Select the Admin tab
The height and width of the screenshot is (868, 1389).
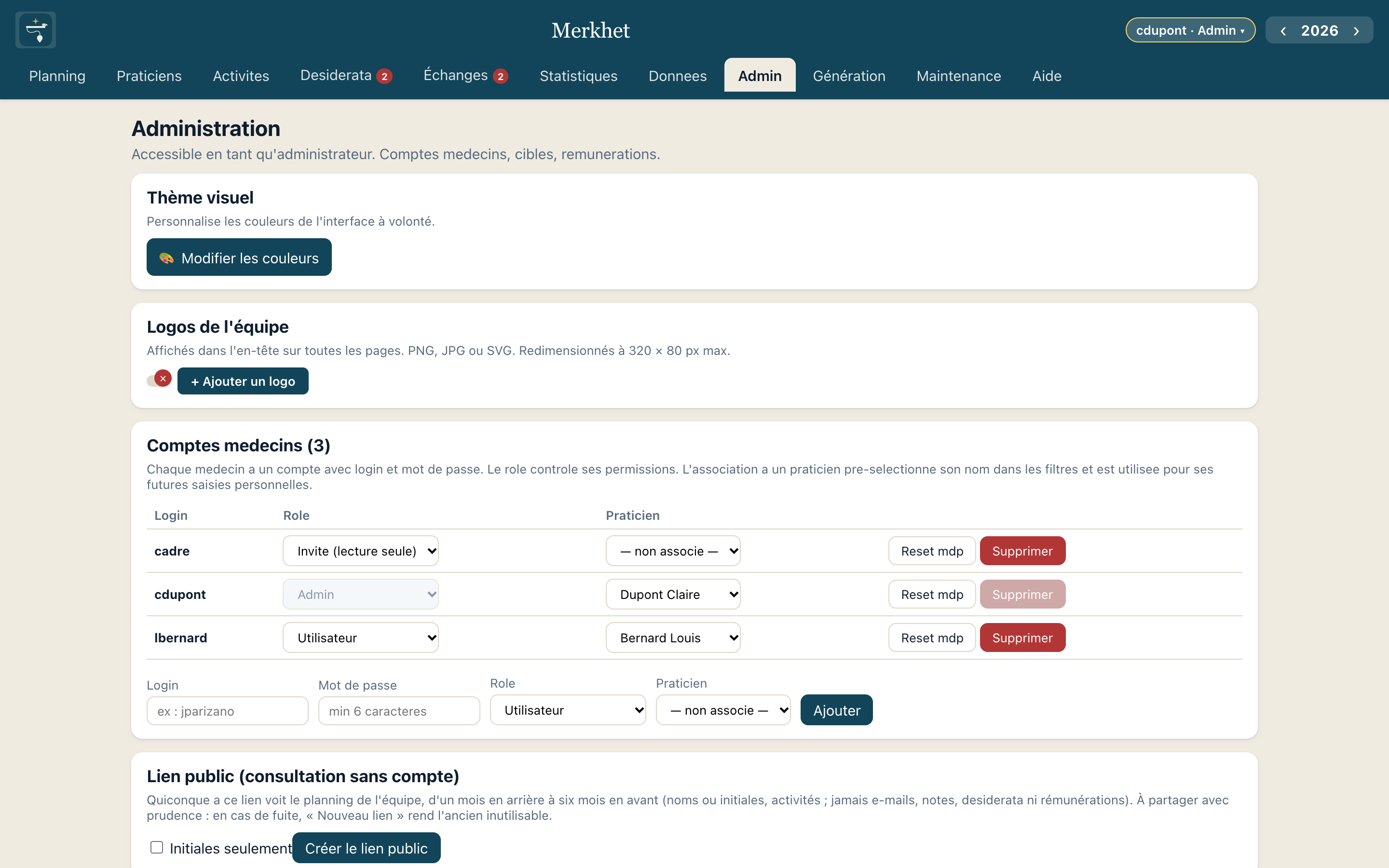click(760, 76)
